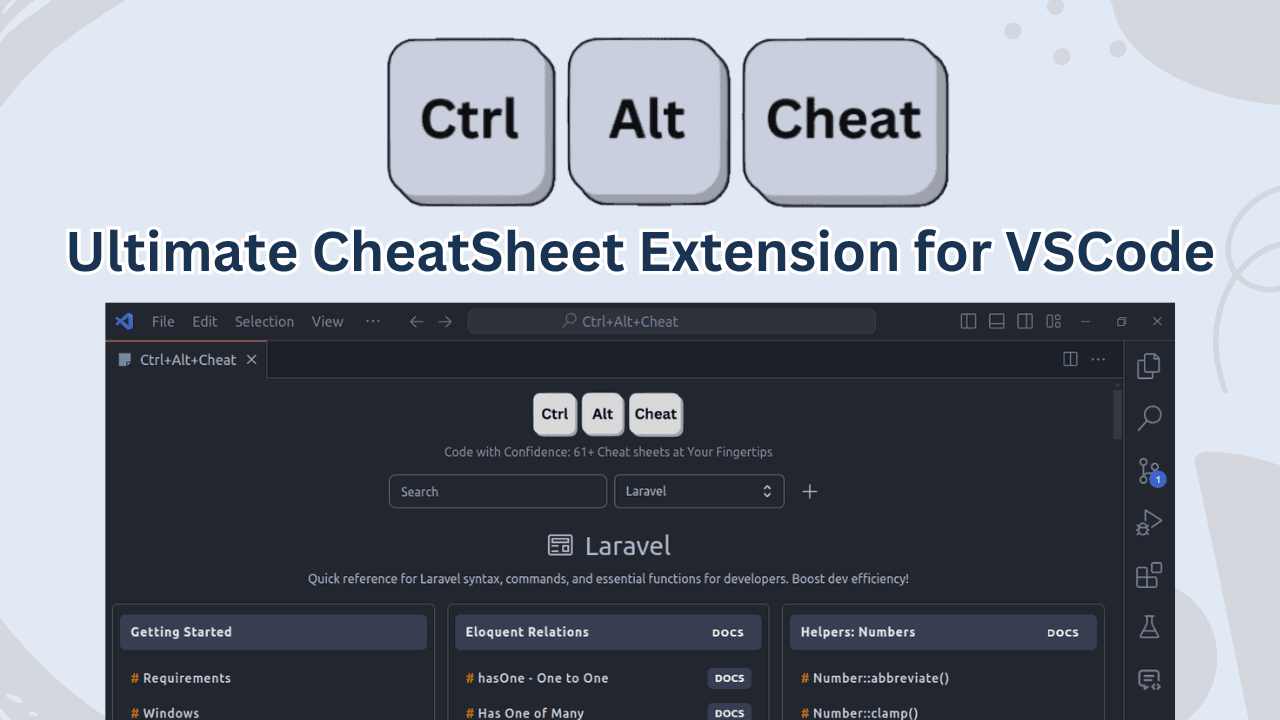Open the Testing flask icon
The image size is (1280, 720).
[1149, 627]
